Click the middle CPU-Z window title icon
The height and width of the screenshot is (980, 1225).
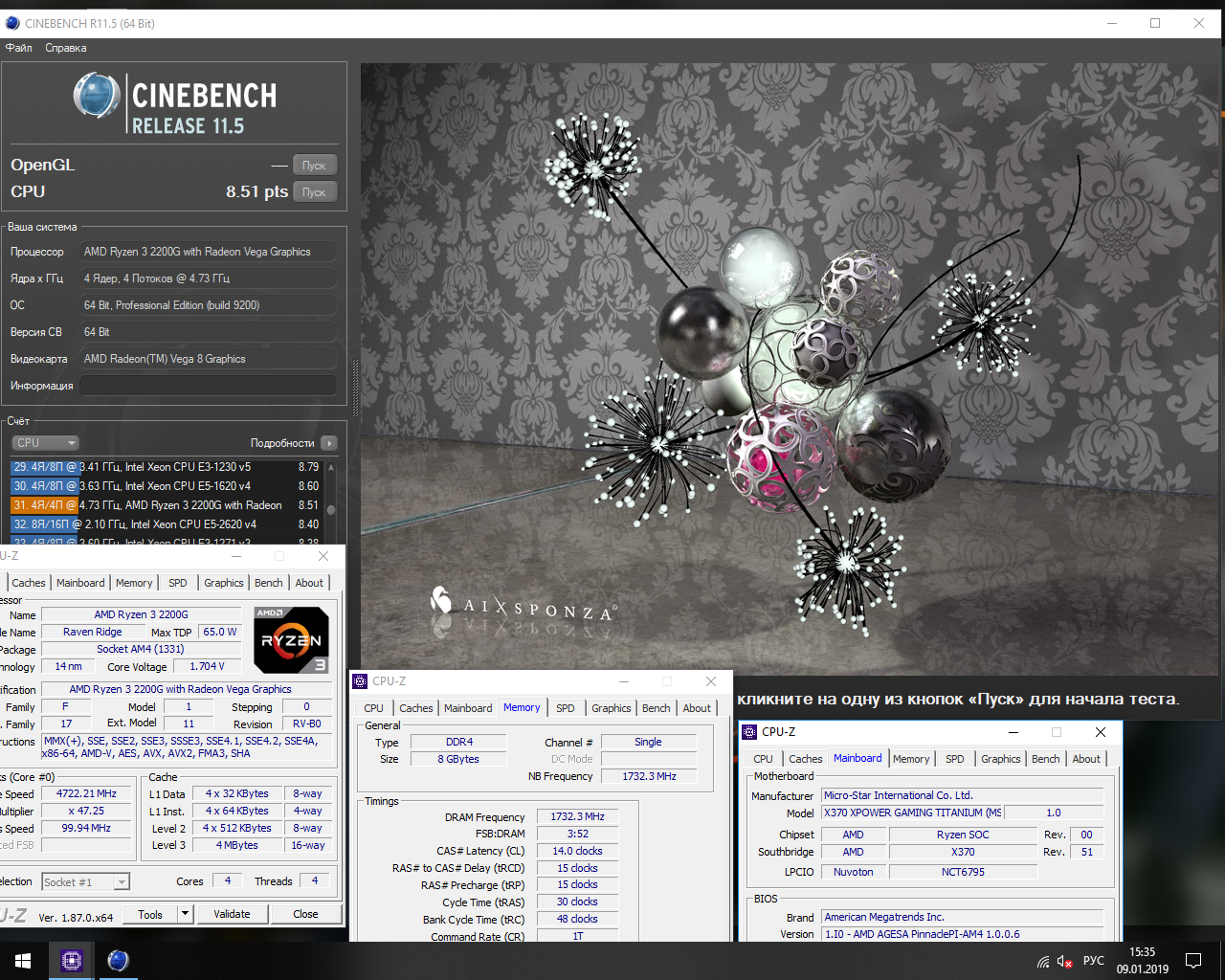click(x=361, y=681)
